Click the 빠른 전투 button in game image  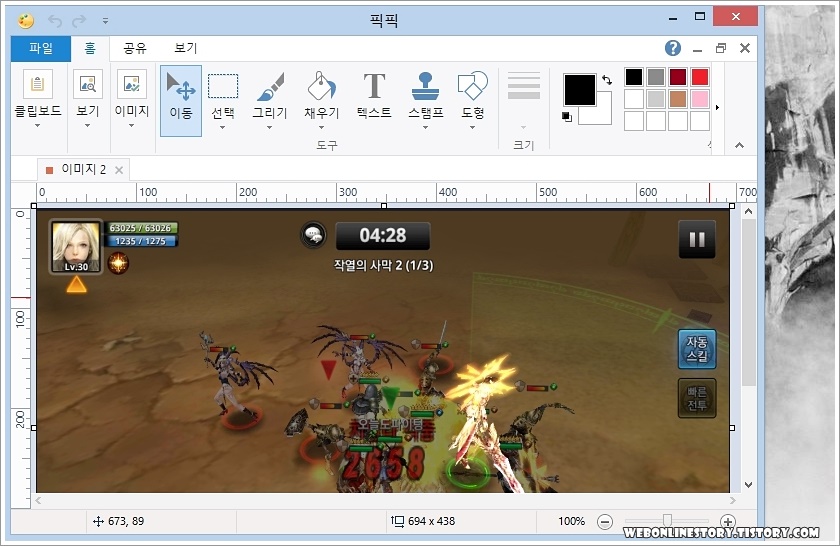click(x=697, y=398)
